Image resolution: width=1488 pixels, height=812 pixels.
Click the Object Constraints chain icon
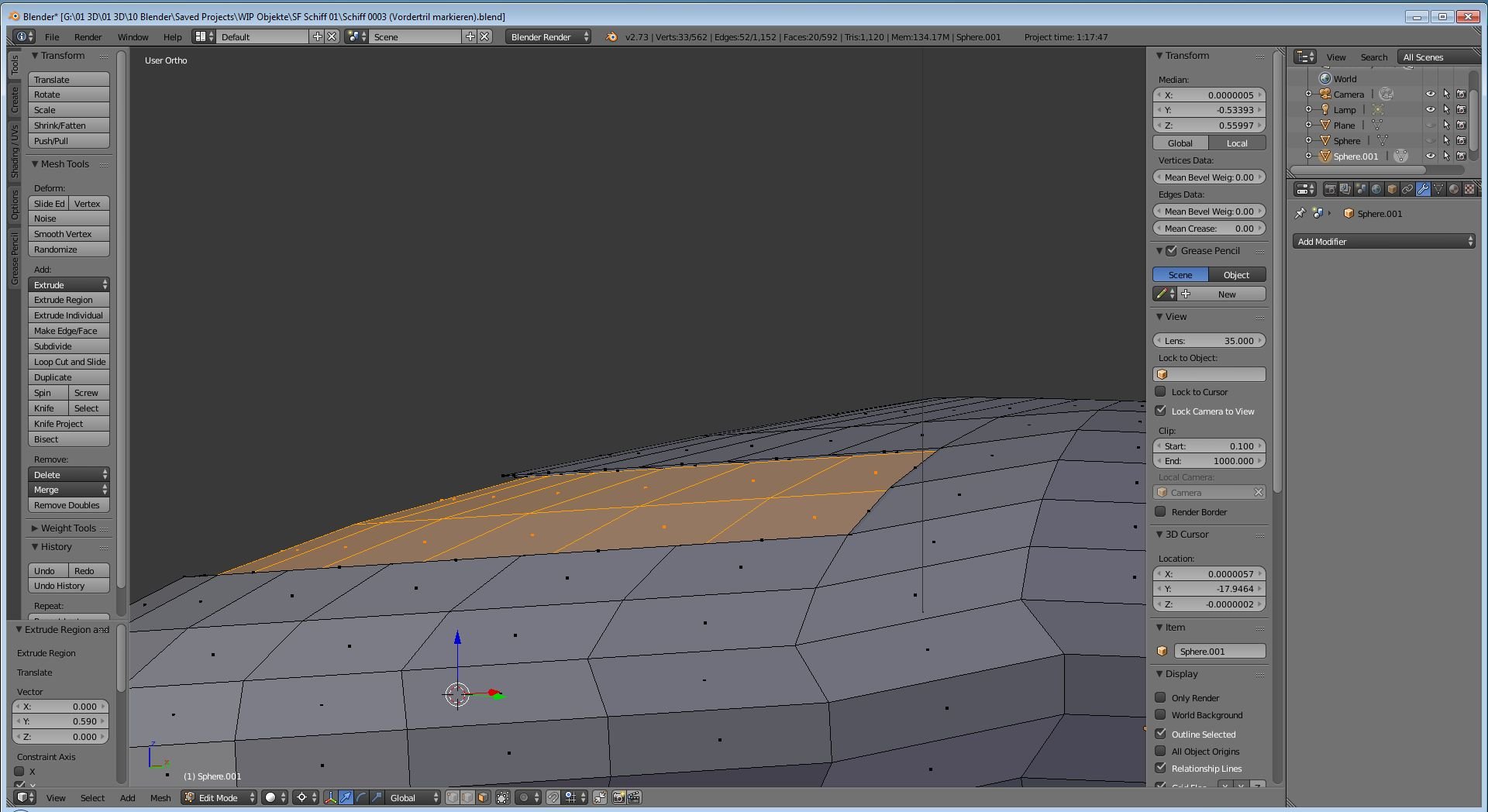(x=1407, y=189)
